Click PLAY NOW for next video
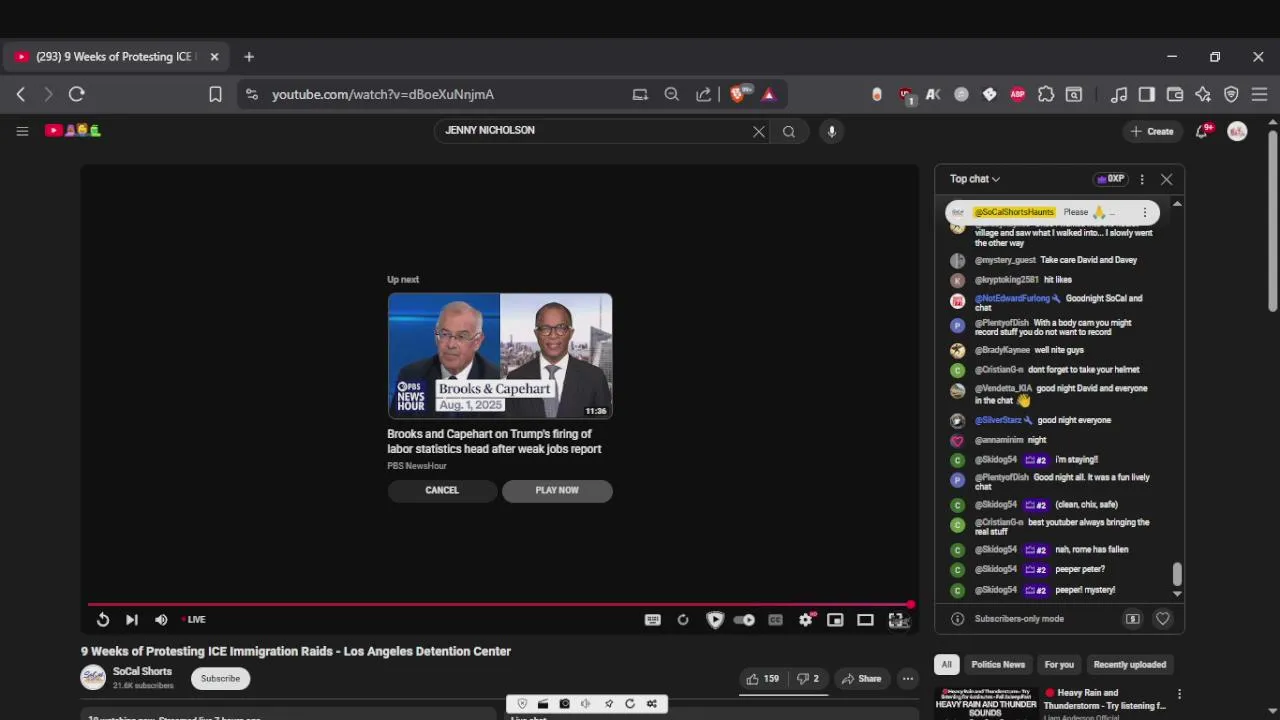This screenshot has height=720, width=1280. point(557,490)
